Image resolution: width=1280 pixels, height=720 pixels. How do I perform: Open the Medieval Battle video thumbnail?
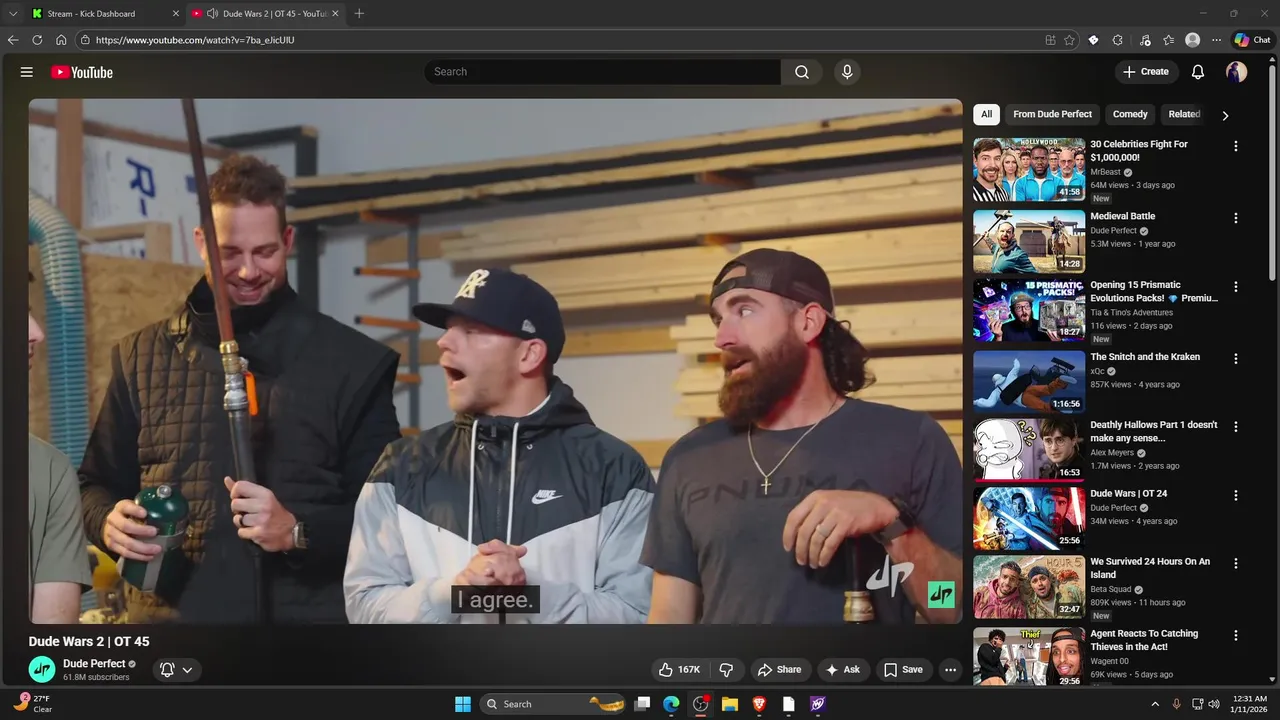click(x=1029, y=241)
